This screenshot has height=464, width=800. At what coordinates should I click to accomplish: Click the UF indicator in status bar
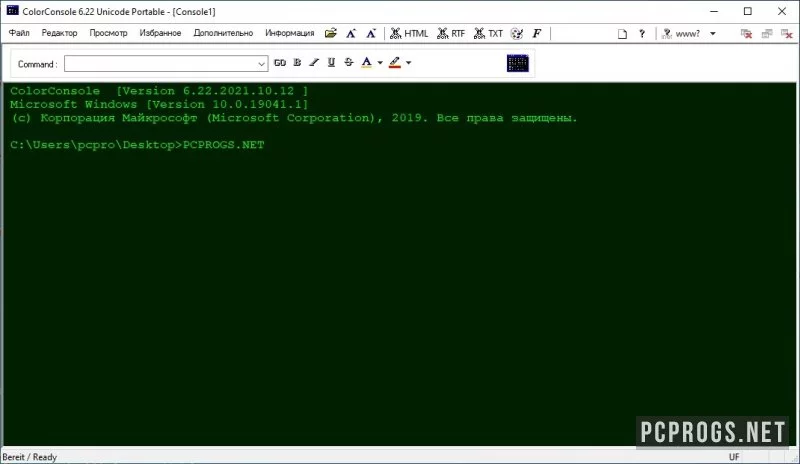734,457
